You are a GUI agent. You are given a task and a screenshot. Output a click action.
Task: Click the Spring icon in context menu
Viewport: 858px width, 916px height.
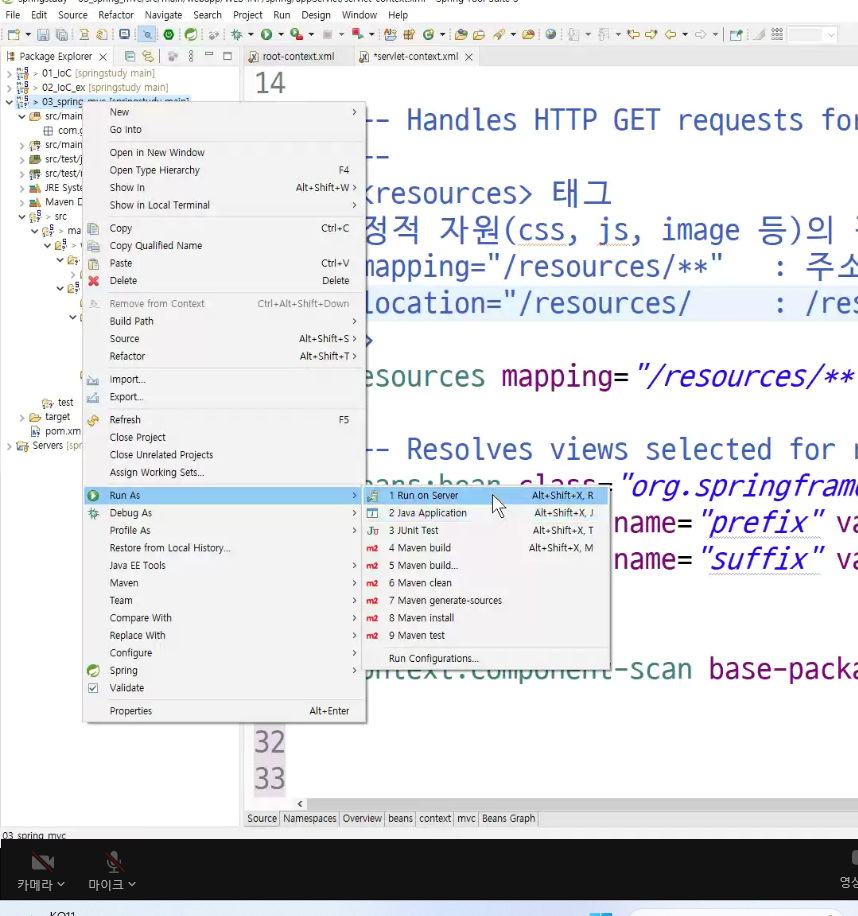tap(93, 671)
